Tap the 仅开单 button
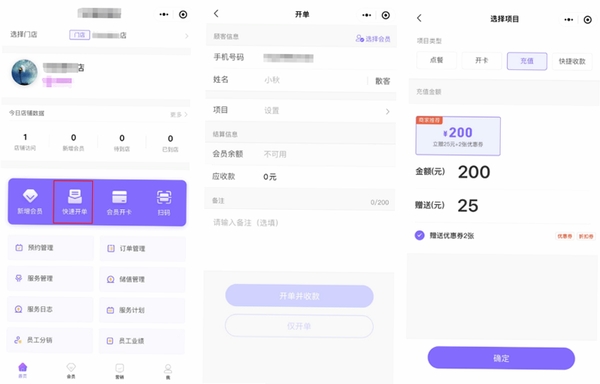600x384 pixels. click(299, 326)
